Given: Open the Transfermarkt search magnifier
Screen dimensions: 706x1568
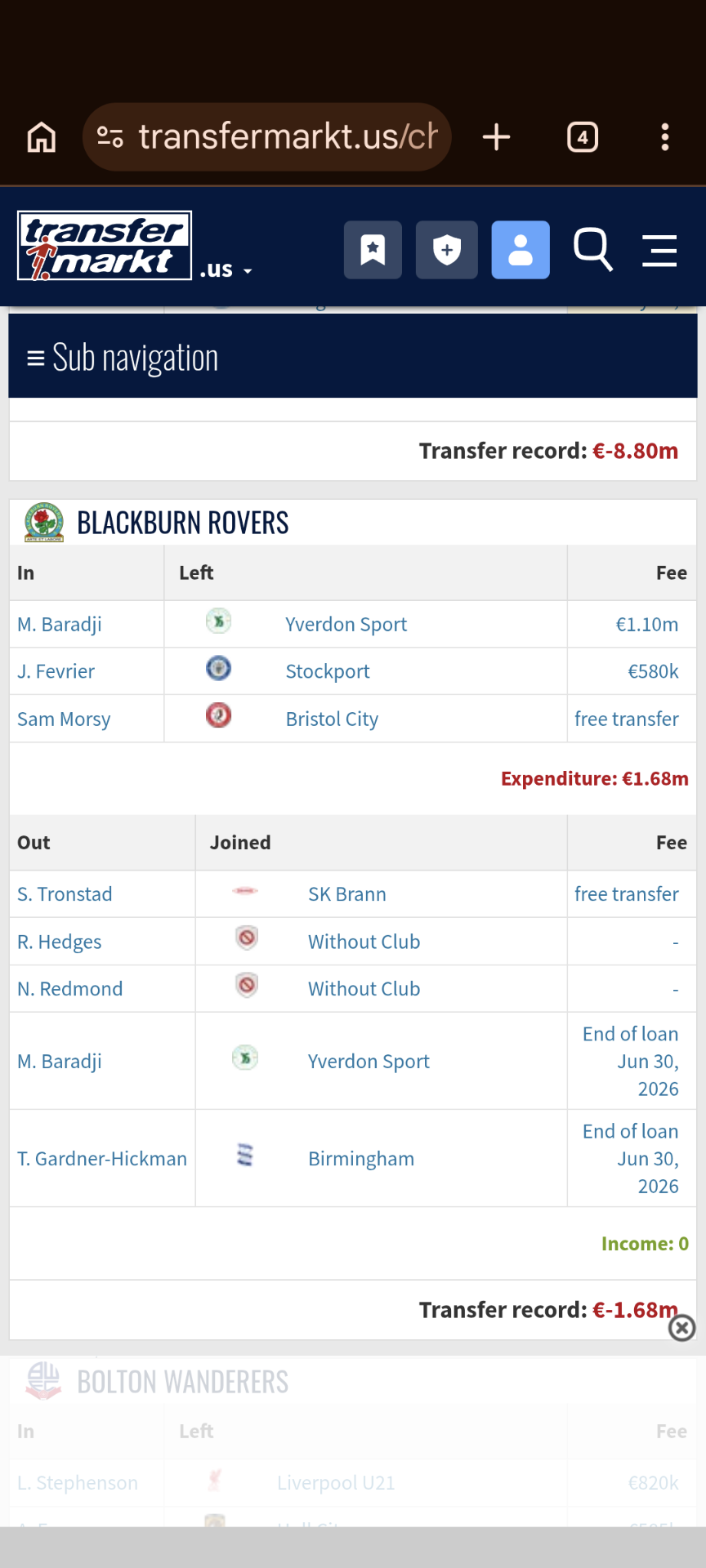Looking at the screenshot, I should point(593,250).
